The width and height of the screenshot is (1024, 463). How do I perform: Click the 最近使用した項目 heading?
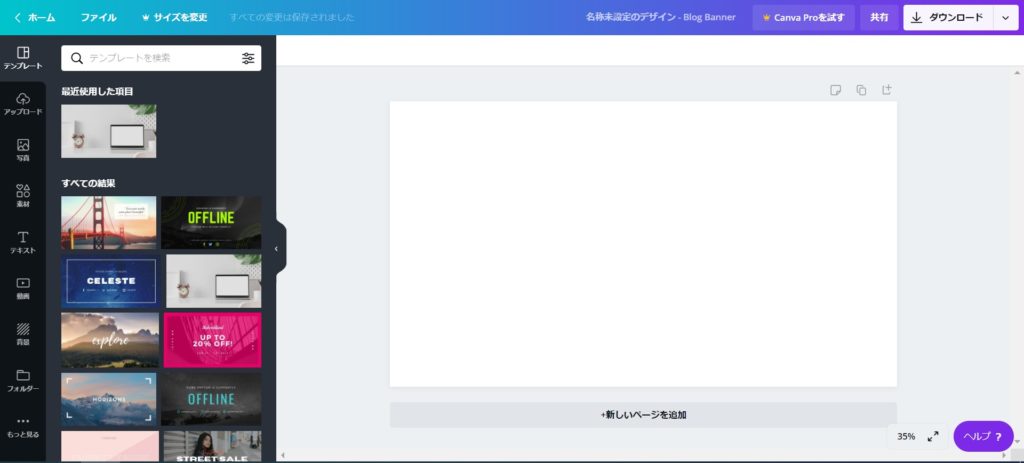(x=97, y=91)
